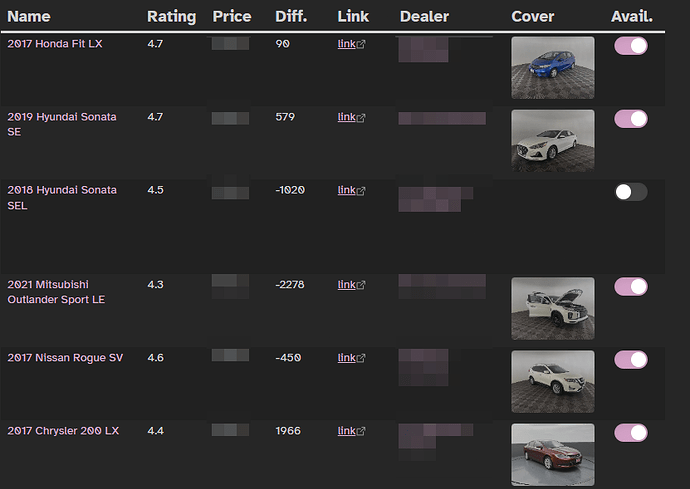This screenshot has height=489, width=690.
Task: Sort by the Diff. column header
Action: [291, 17]
